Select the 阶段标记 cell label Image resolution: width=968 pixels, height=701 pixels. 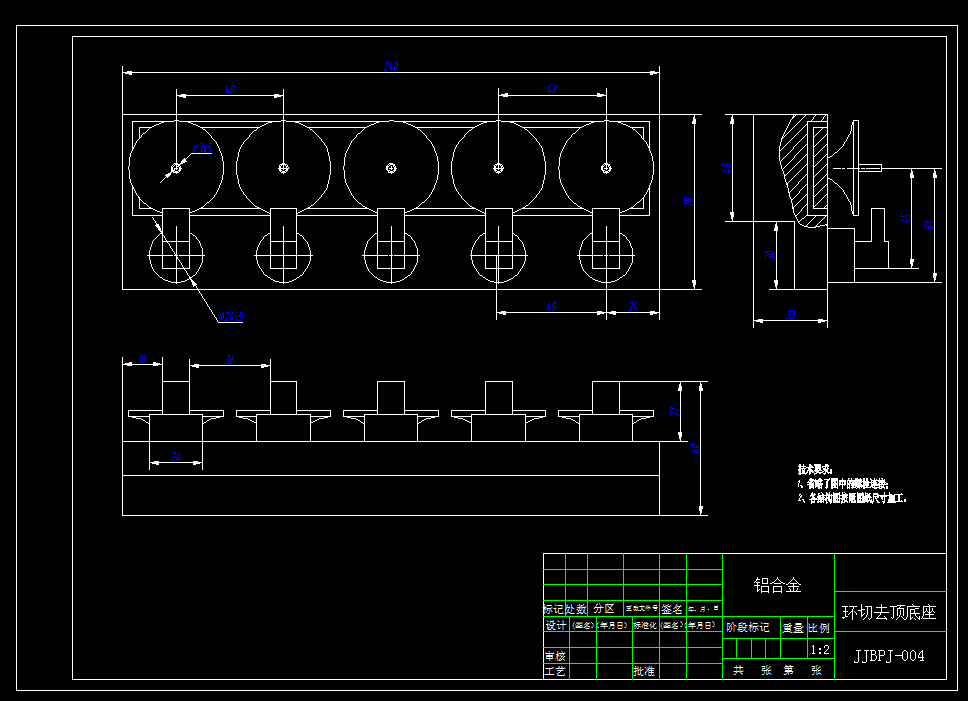point(748,628)
